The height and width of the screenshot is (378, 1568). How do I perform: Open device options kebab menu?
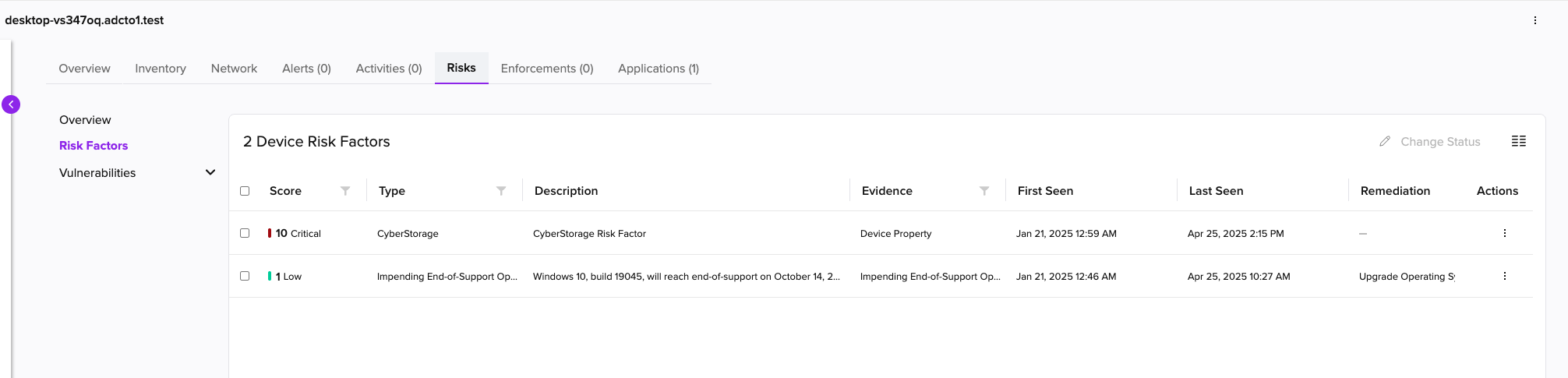click(1535, 20)
